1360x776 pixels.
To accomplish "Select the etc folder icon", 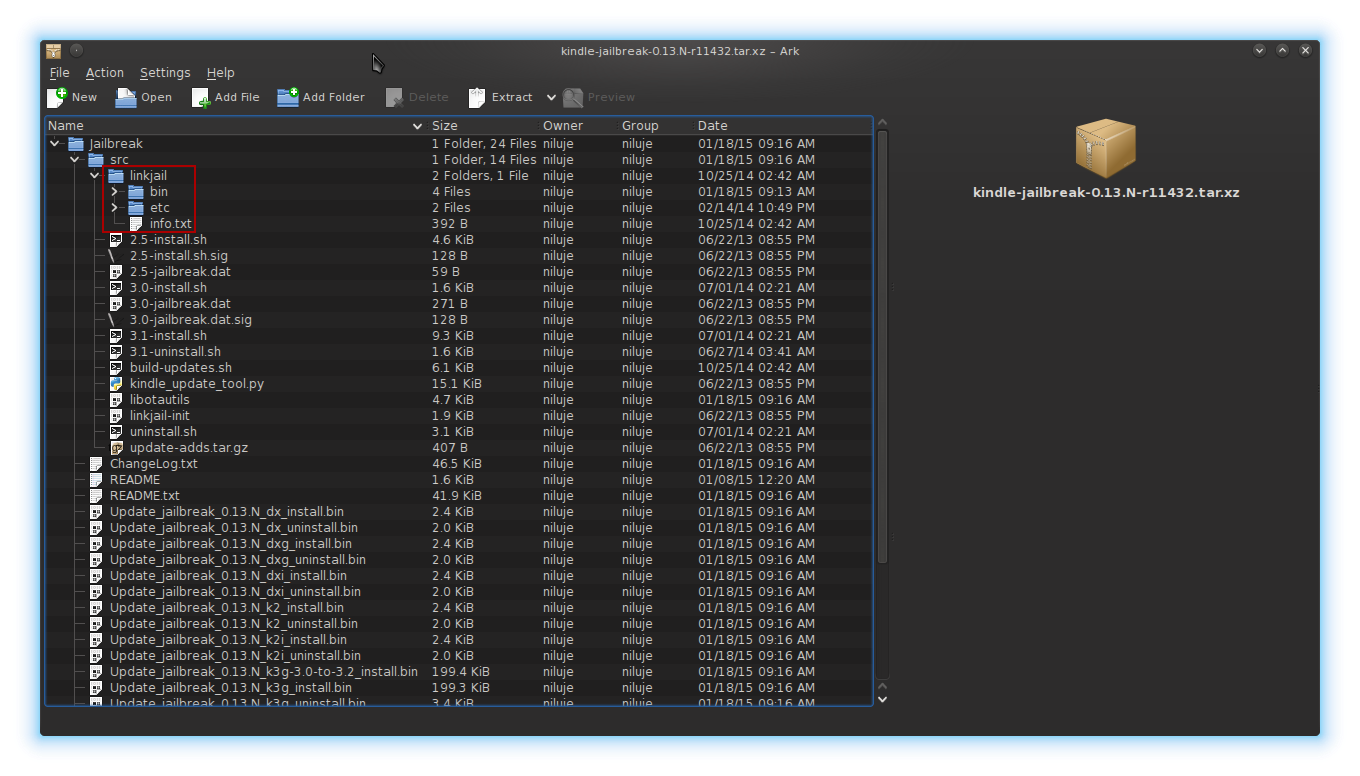I will [136, 208].
